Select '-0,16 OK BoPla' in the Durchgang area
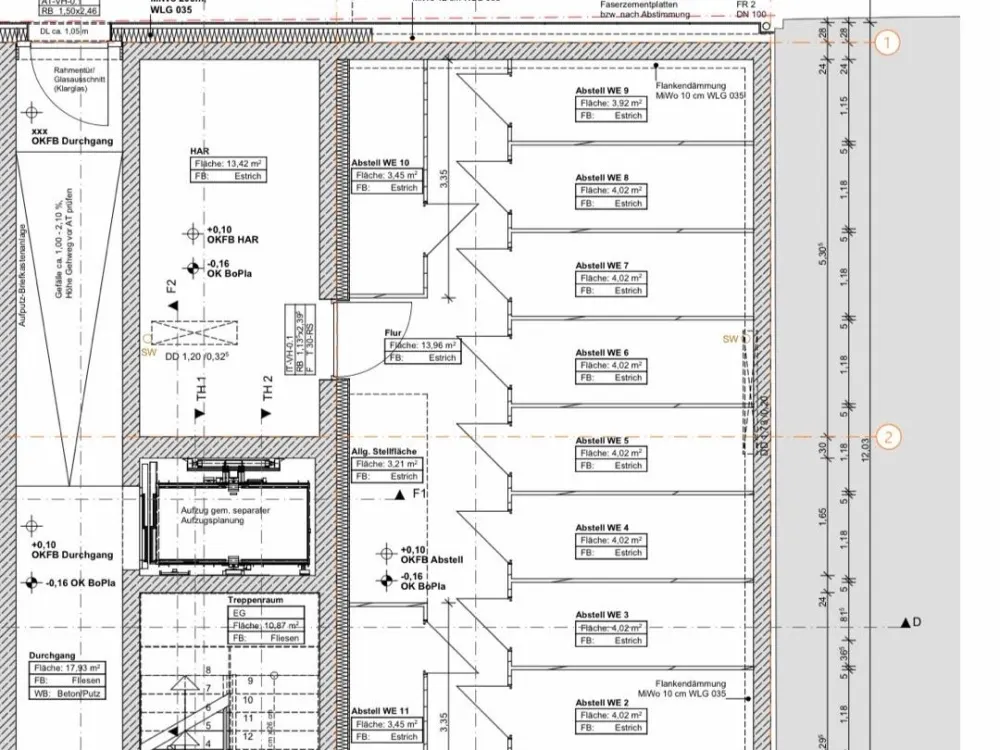Image resolution: width=1000 pixels, height=750 pixels. pyautogui.click(x=80, y=583)
